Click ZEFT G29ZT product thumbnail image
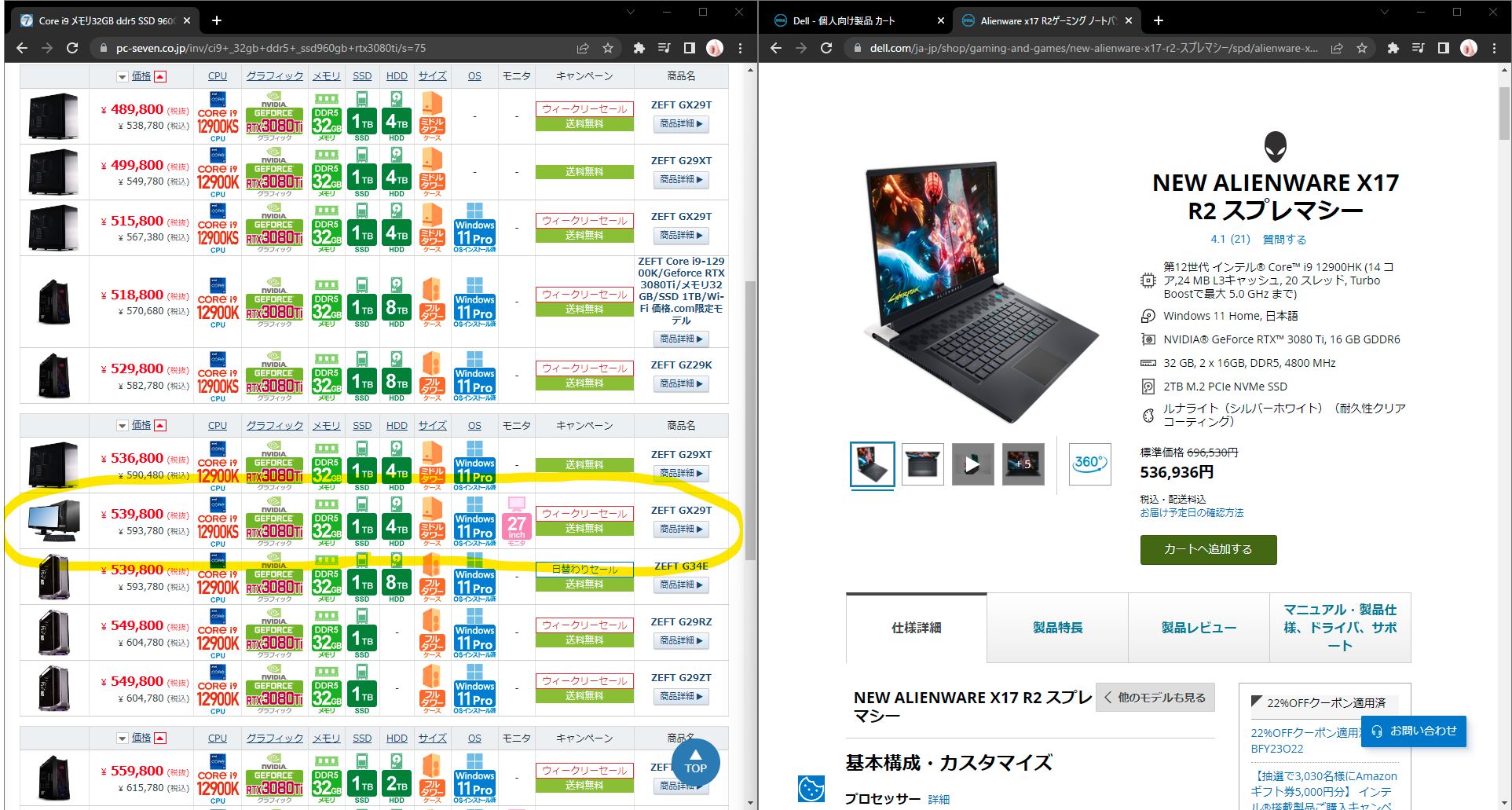This screenshot has height=810, width=1512. pyautogui.click(x=53, y=688)
